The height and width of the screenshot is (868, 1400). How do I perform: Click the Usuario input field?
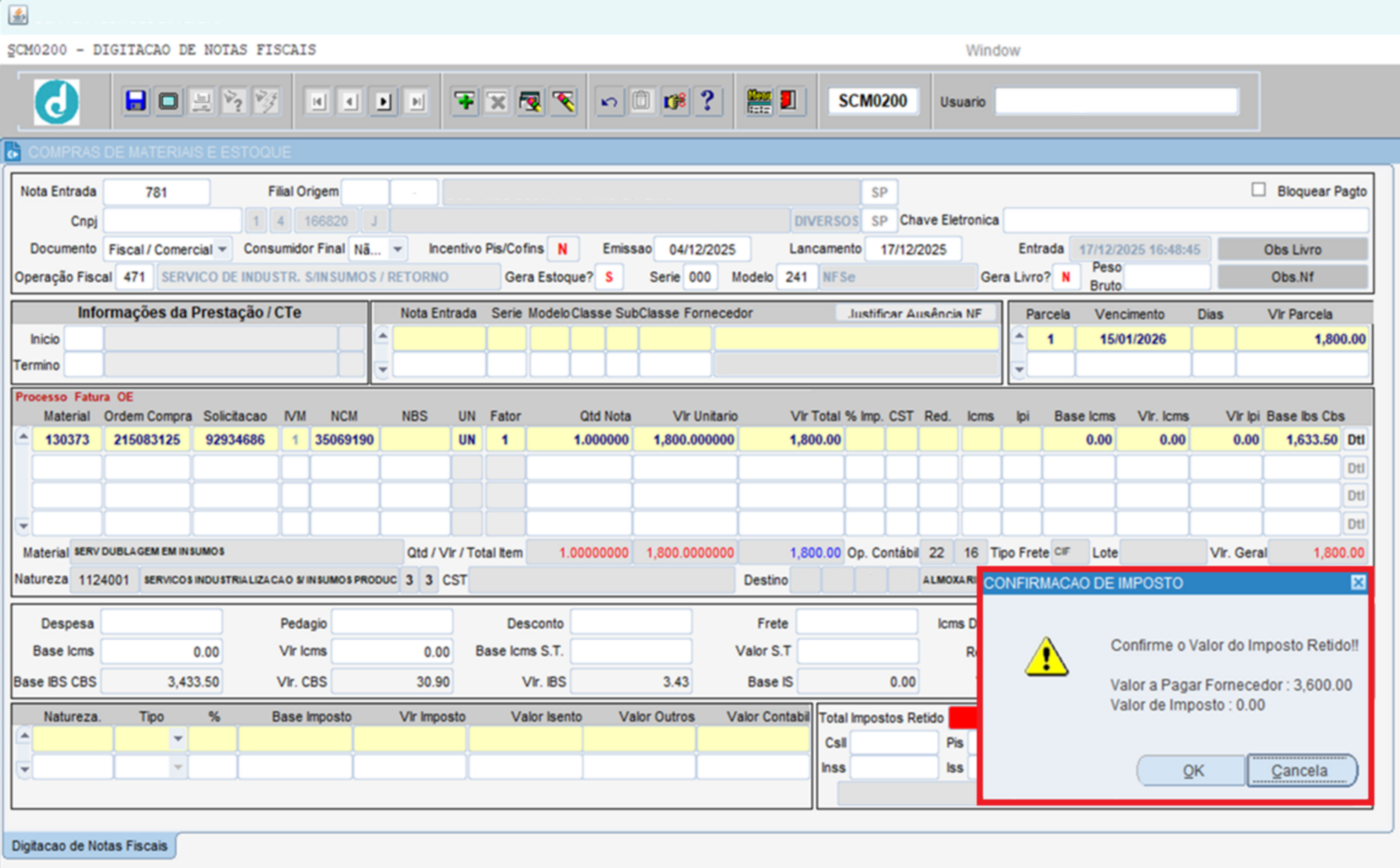tap(1116, 102)
